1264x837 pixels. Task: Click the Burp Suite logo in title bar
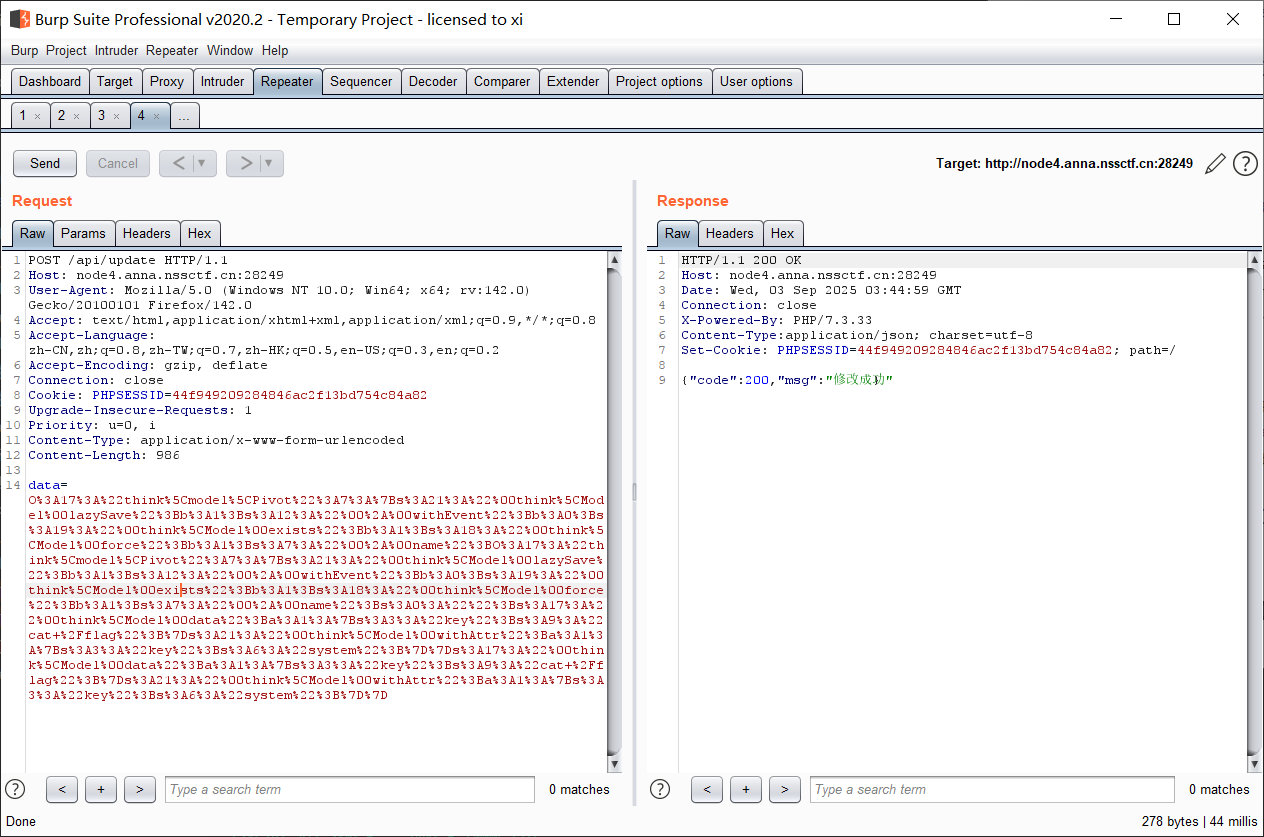(19, 19)
